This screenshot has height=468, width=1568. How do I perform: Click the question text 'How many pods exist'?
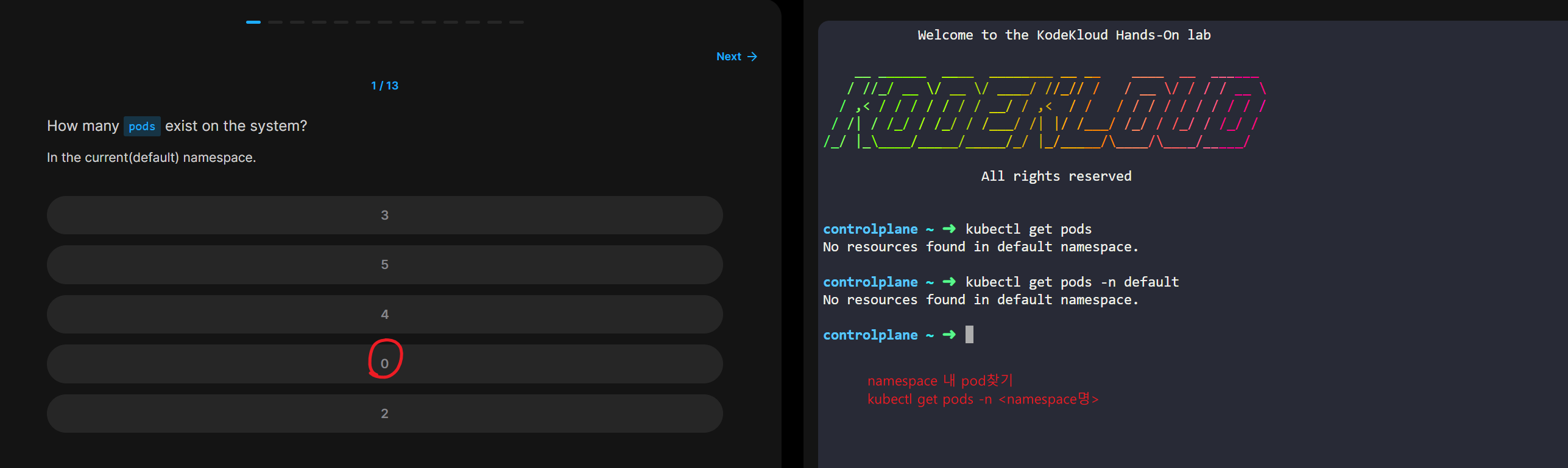[x=177, y=126]
